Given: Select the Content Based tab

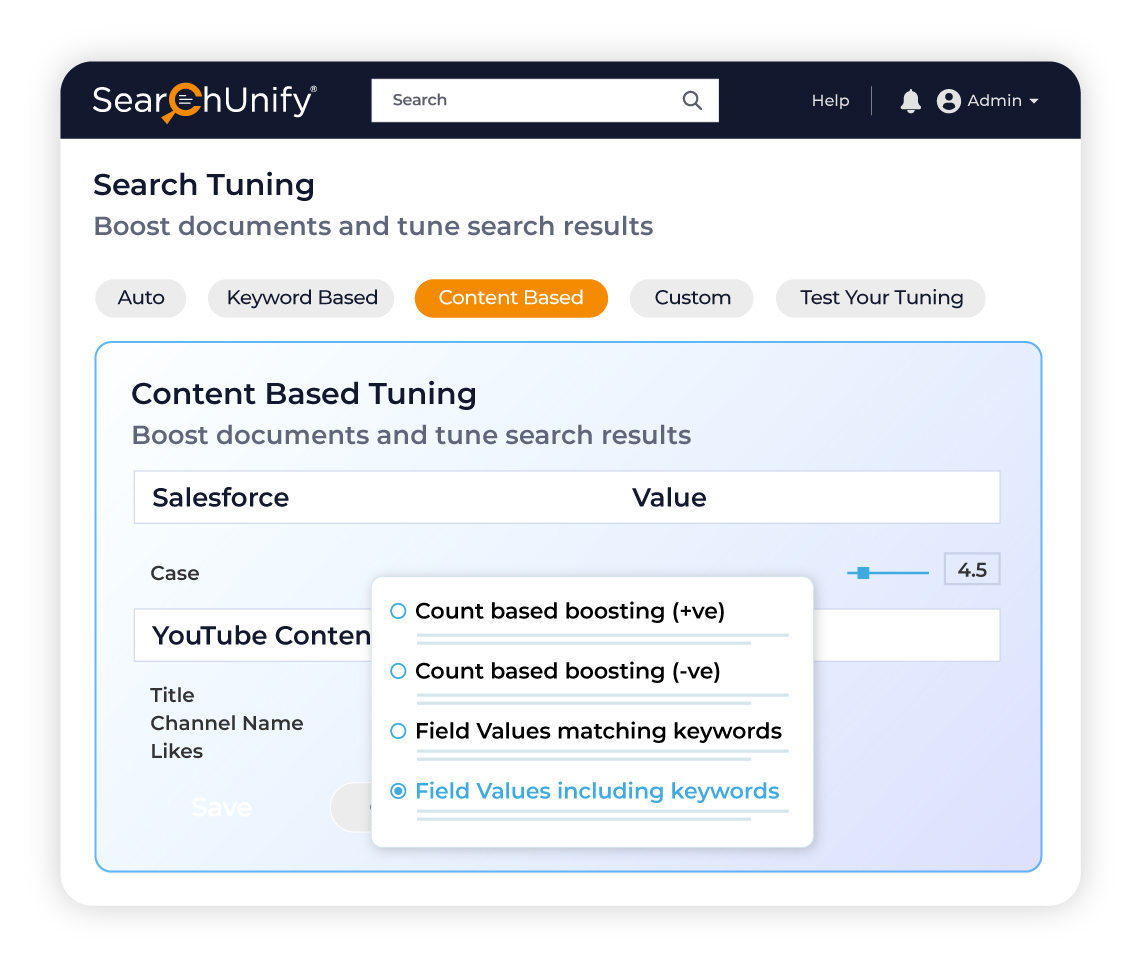Looking at the screenshot, I should pos(511,298).
